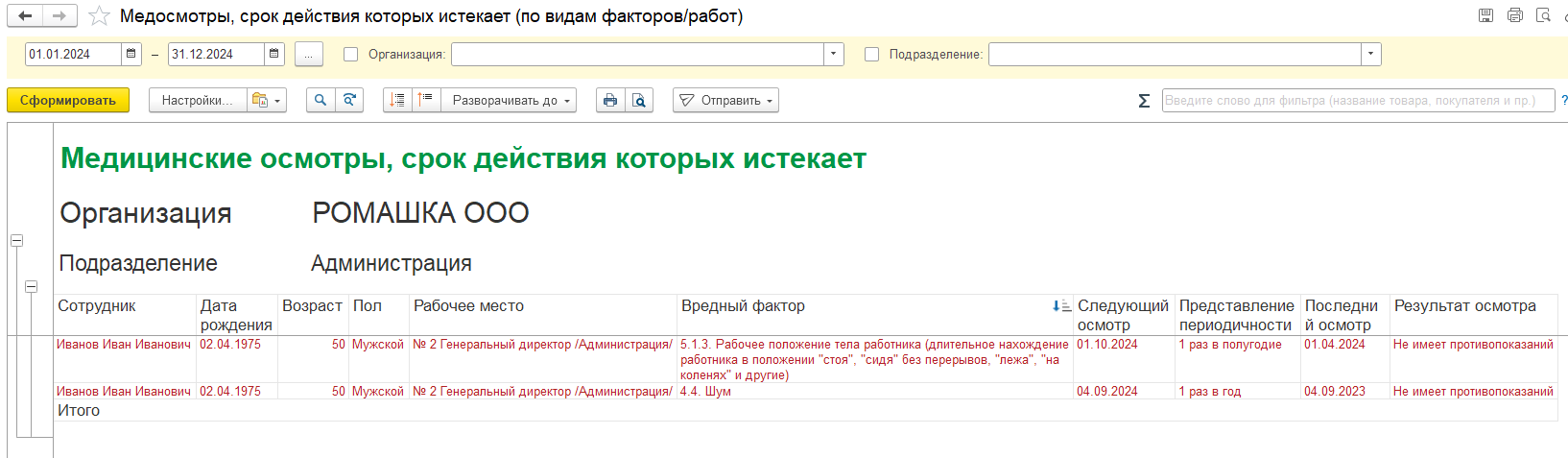Click the end date field 31.12.2024
Image resolution: width=1568 pixels, height=458 pixels.
pos(216,54)
